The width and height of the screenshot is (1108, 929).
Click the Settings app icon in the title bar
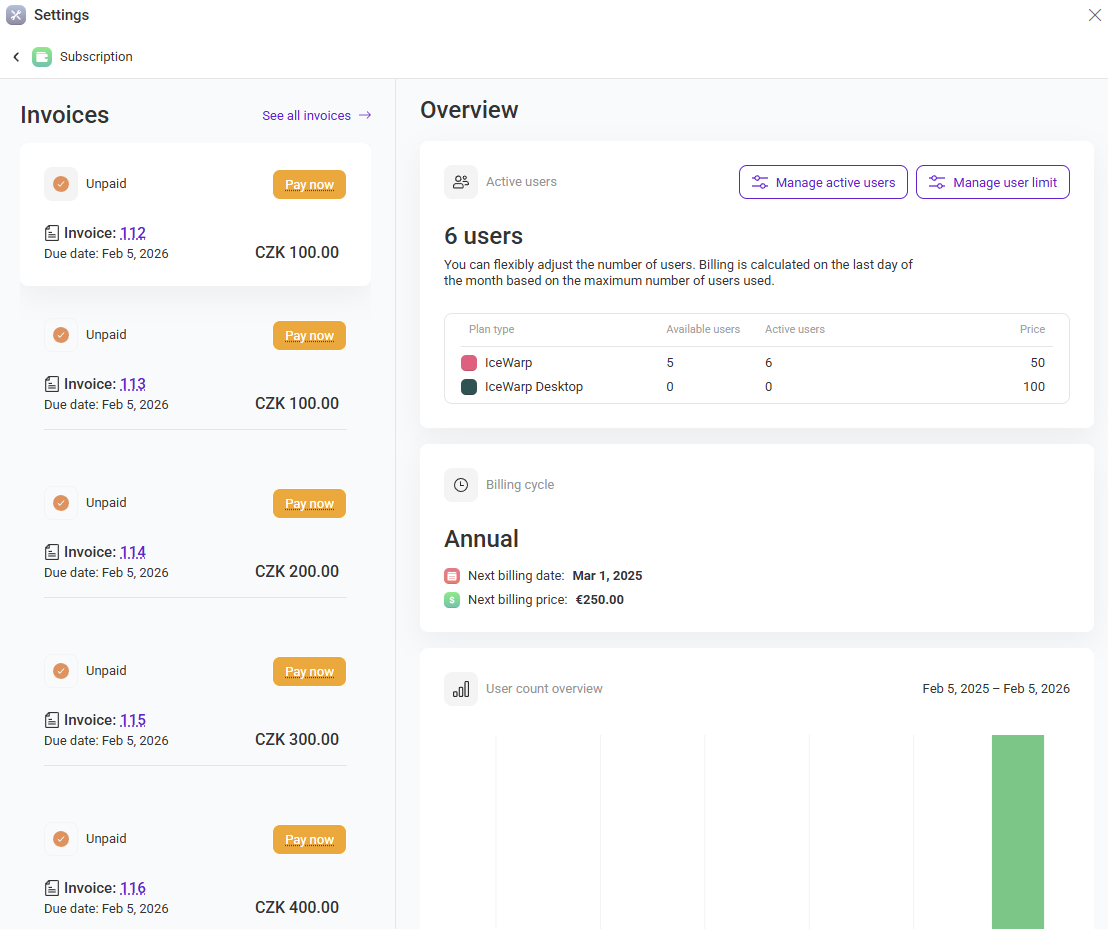click(x=14, y=15)
